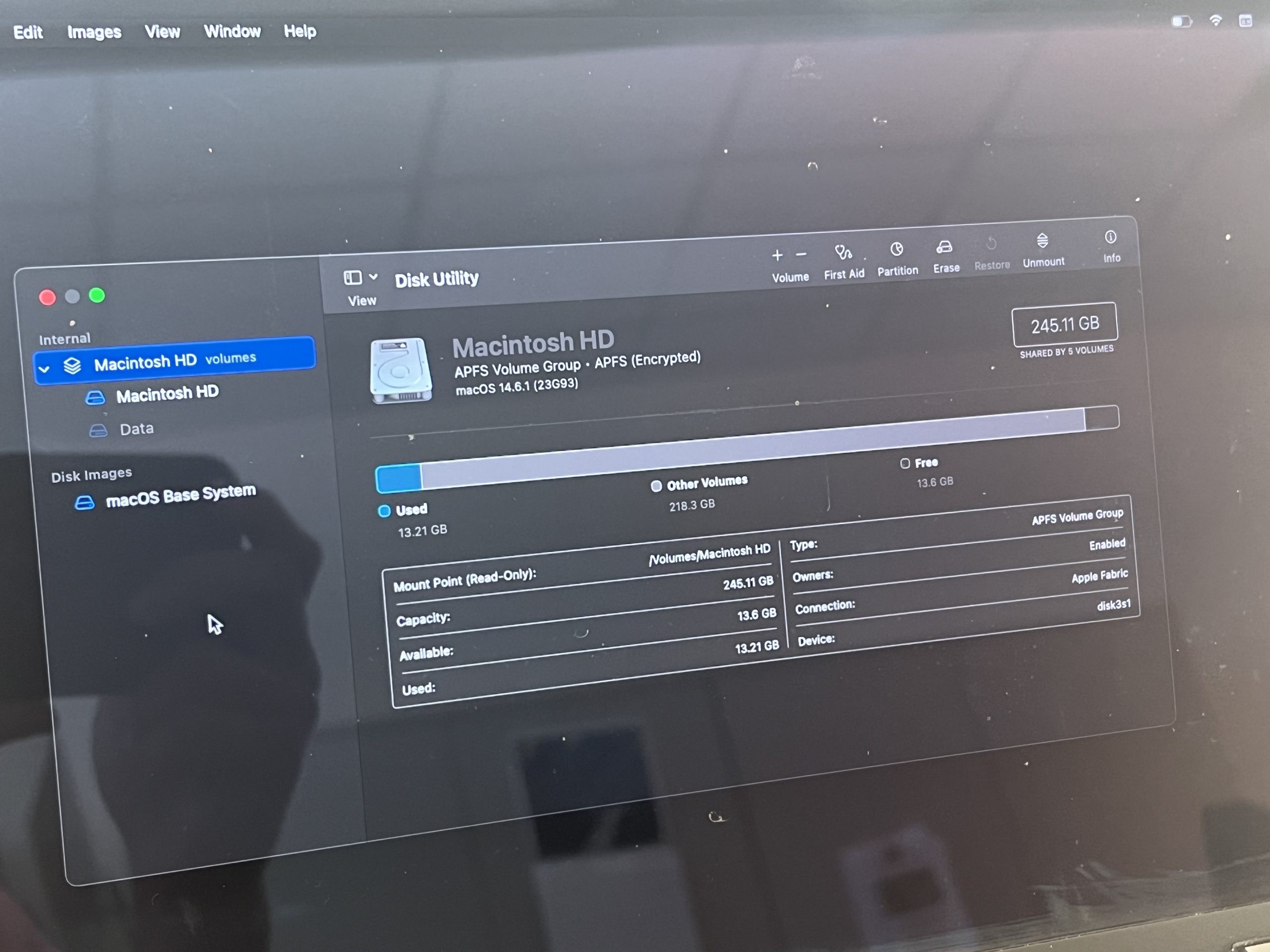Screen dimensions: 1270x952
Task: Open the Images menu
Action: (94, 32)
